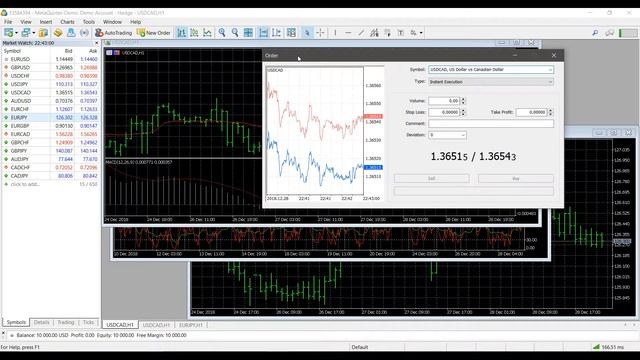The height and width of the screenshot is (360, 640).
Task: Select the text label tool
Action: click(400, 33)
